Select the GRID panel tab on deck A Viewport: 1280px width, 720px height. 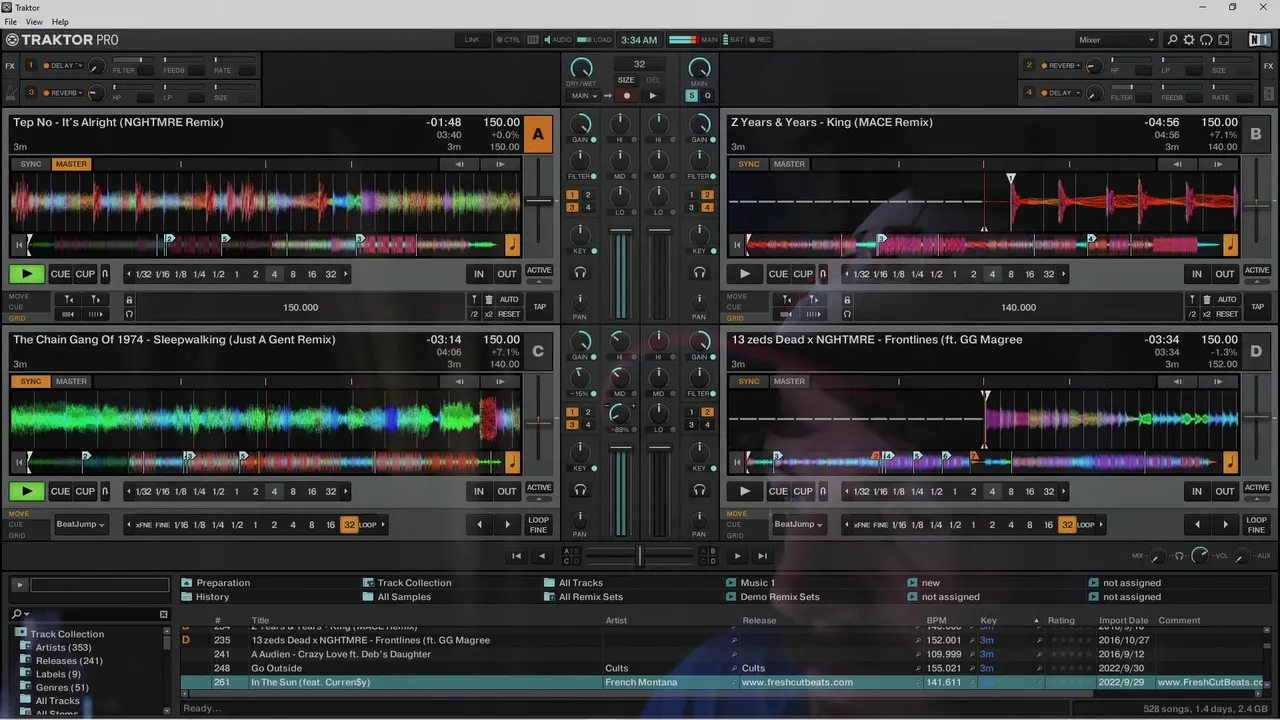[x=17, y=318]
